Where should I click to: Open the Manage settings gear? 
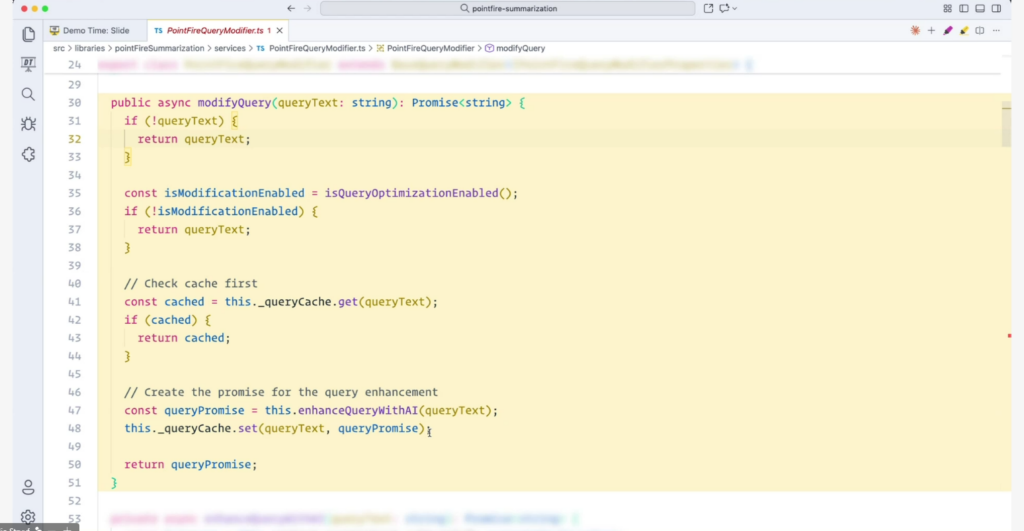pos(28,517)
